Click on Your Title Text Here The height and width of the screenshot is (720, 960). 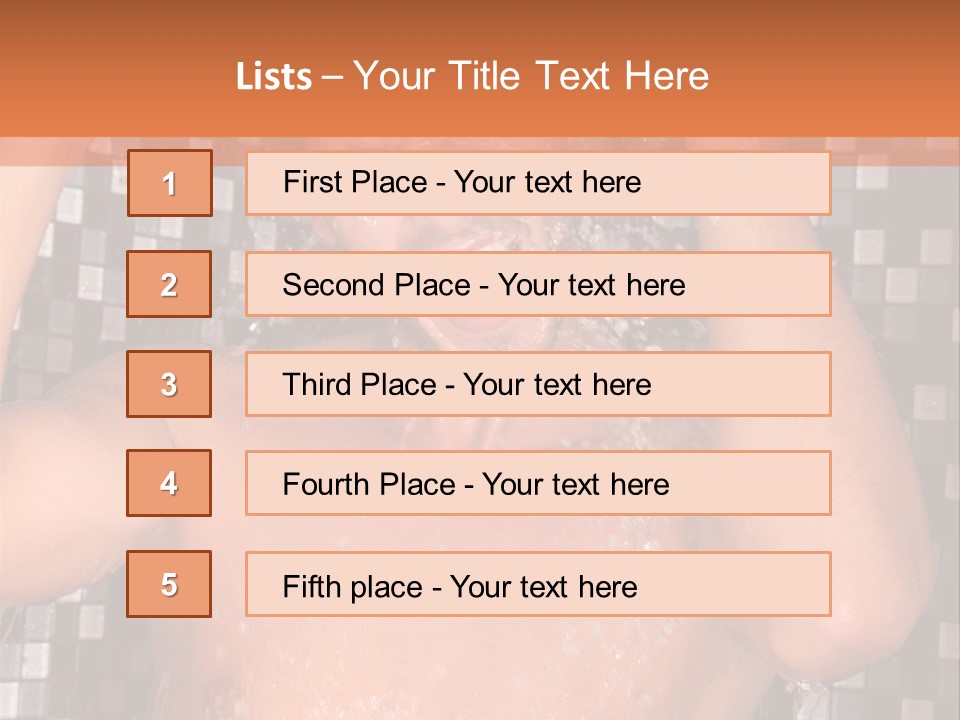click(x=531, y=76)
